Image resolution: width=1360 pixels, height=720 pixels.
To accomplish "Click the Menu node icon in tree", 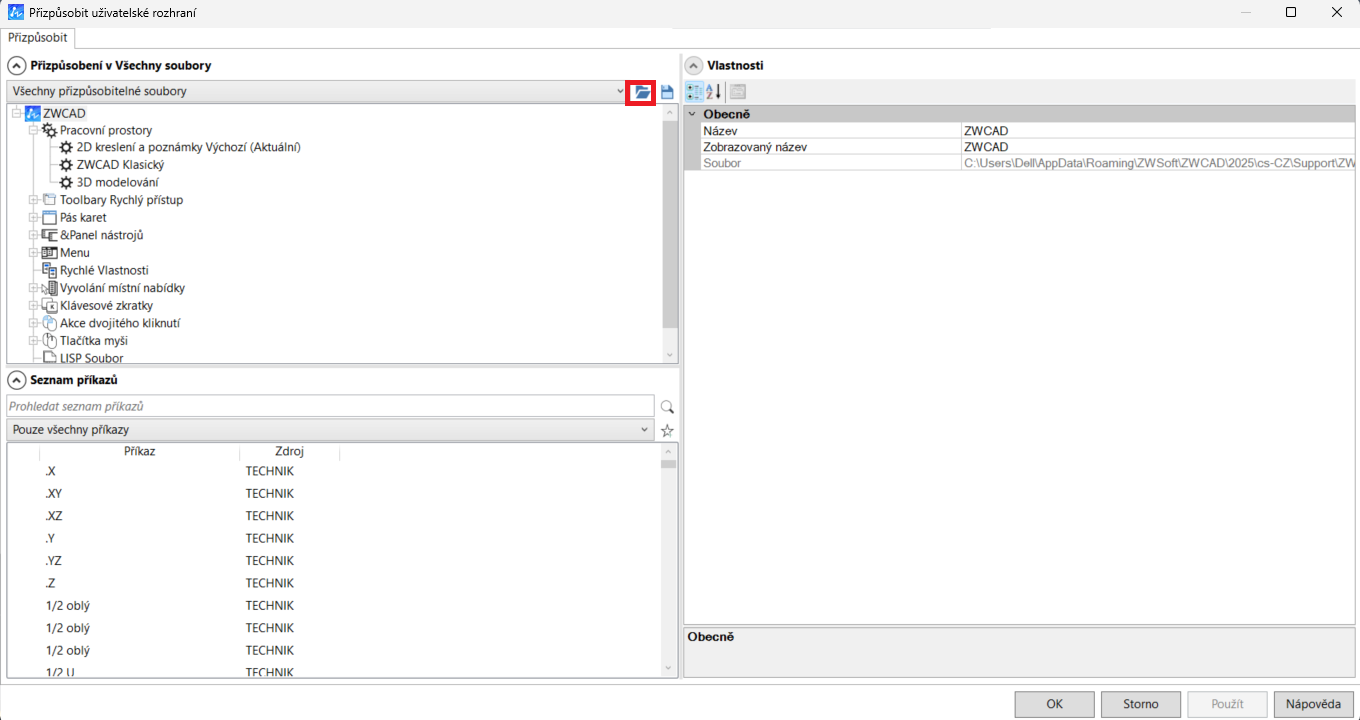I will pos(50,253).
